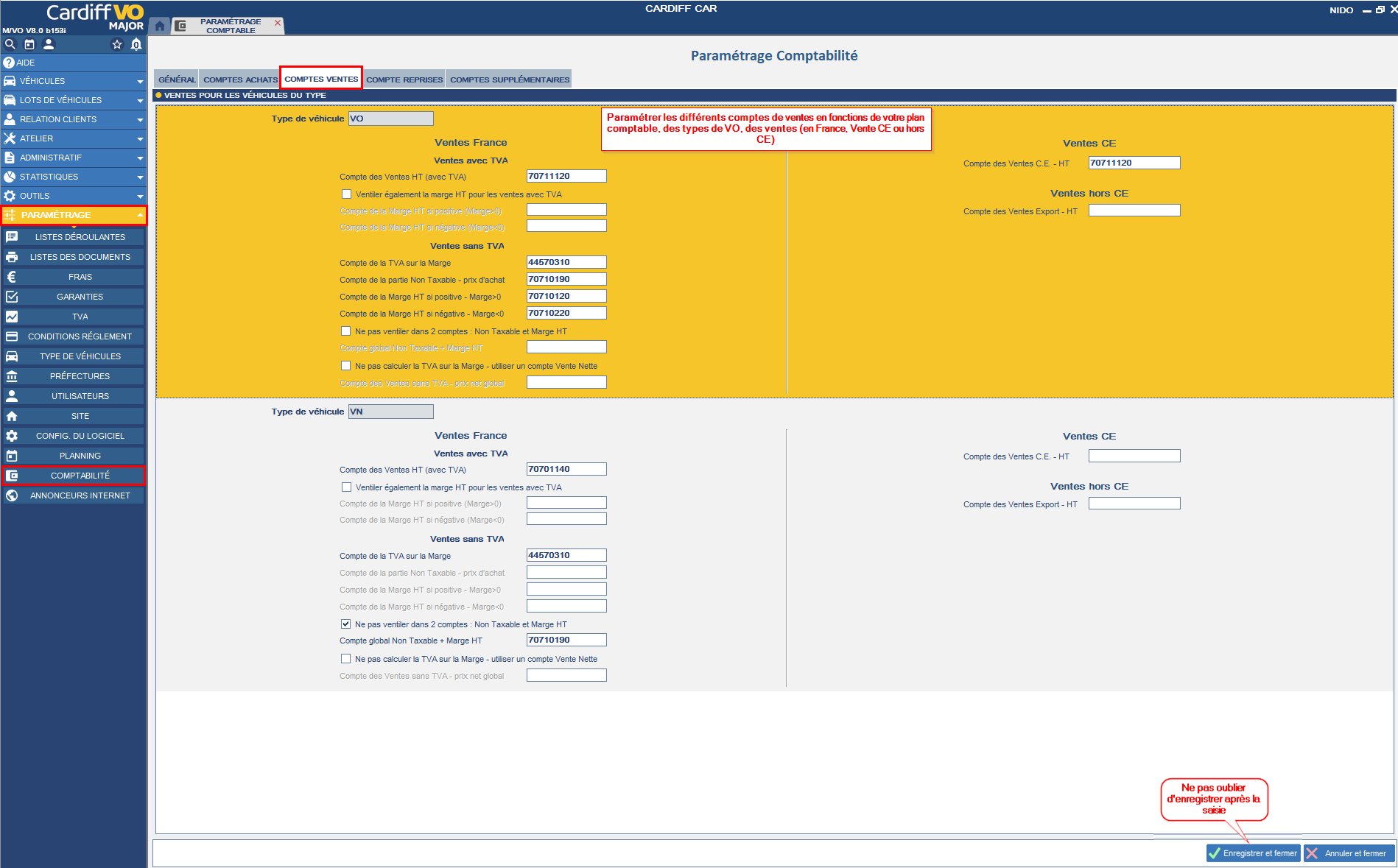Expand the Lots de Véhicules menu arrow
This screenshot has height=868, width=1398.
pos(140,101)
